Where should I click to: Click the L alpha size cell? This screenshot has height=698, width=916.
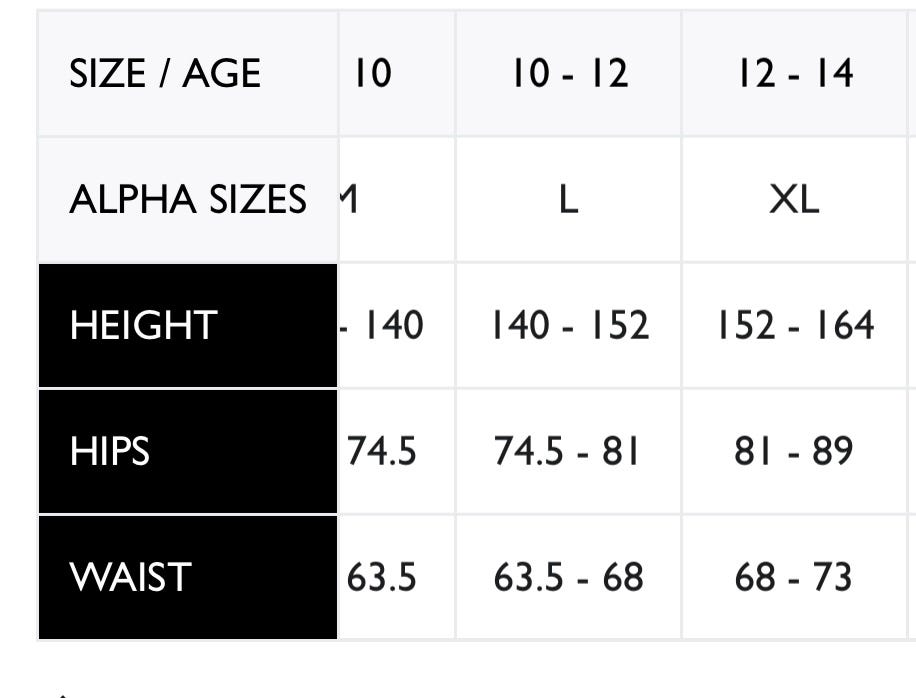click(x=568, y=200)
